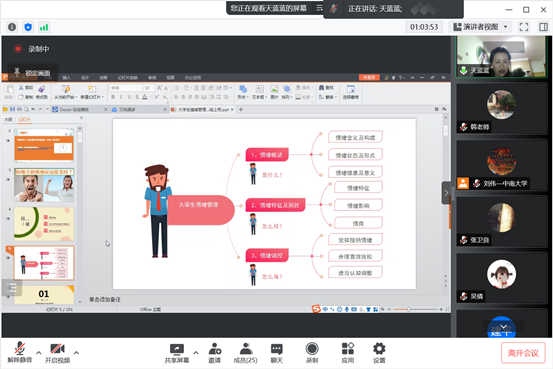Select 韩老师 participant video tile
553x369 pixels.
click(501, 108)
